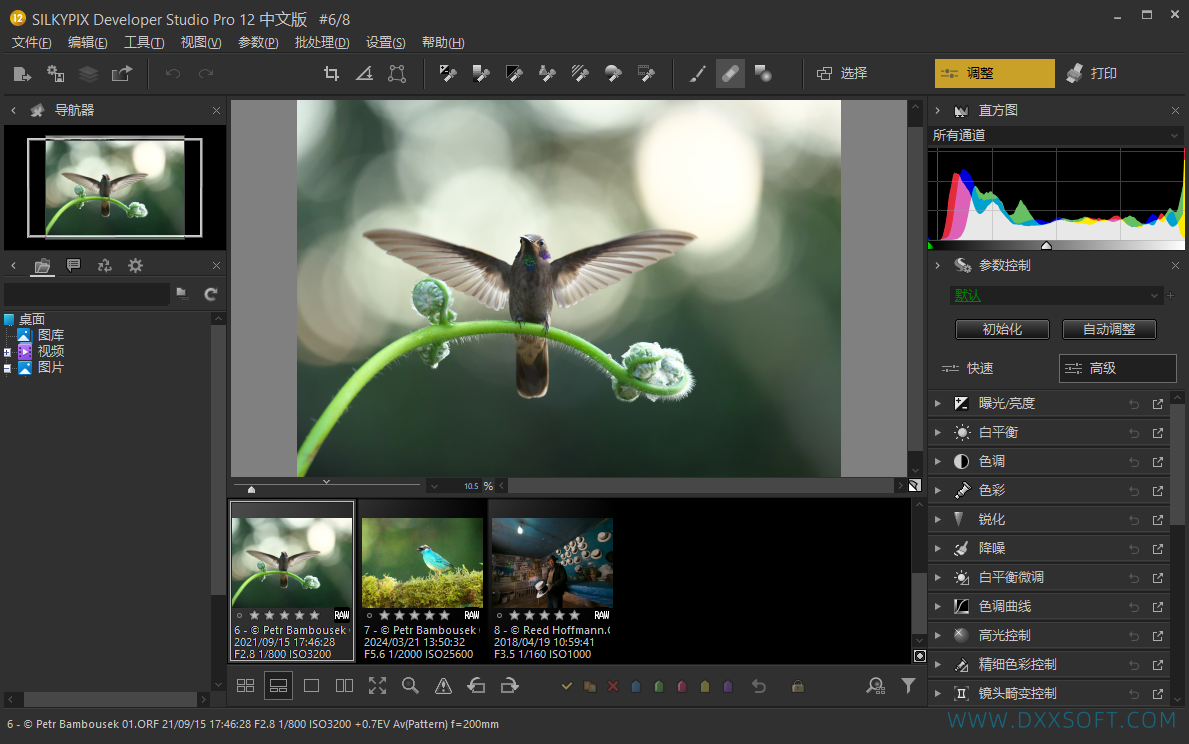Screen dimensions: 1189x744
Task: Expand the 视频 tree folder
Action: (8, 352)
